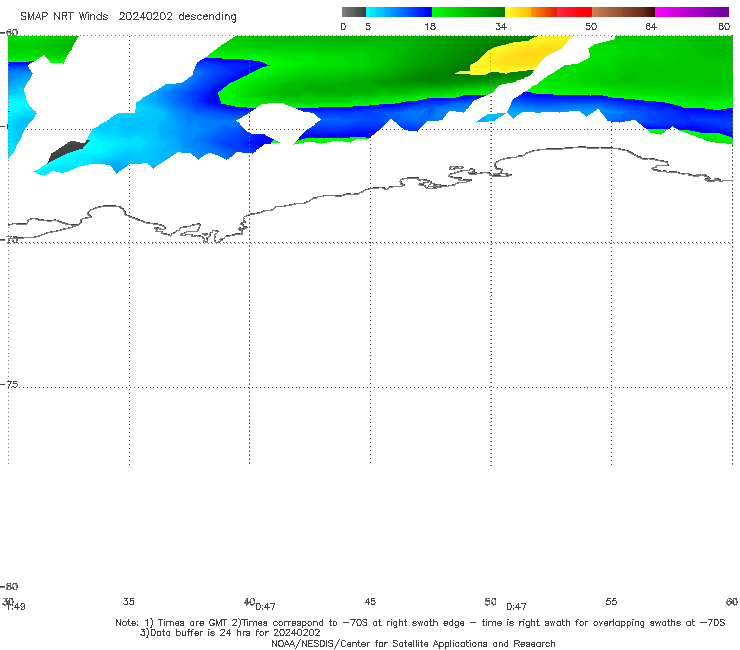Screen dimensions: 740x650
Task: Click the red segment of the color bar
Action: 574,12
